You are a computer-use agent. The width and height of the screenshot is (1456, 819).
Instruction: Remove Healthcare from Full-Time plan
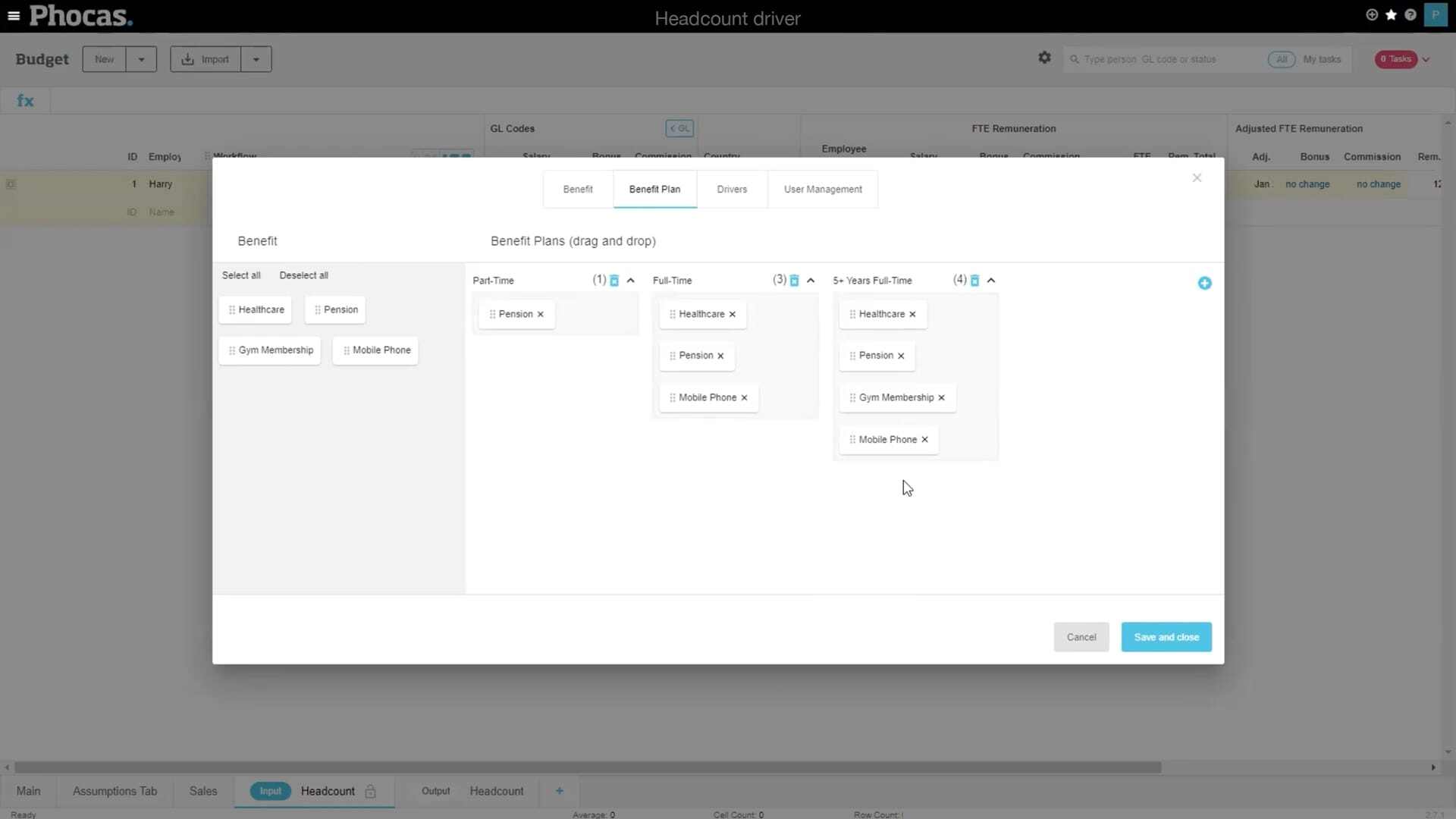click(x=733, y=314)
